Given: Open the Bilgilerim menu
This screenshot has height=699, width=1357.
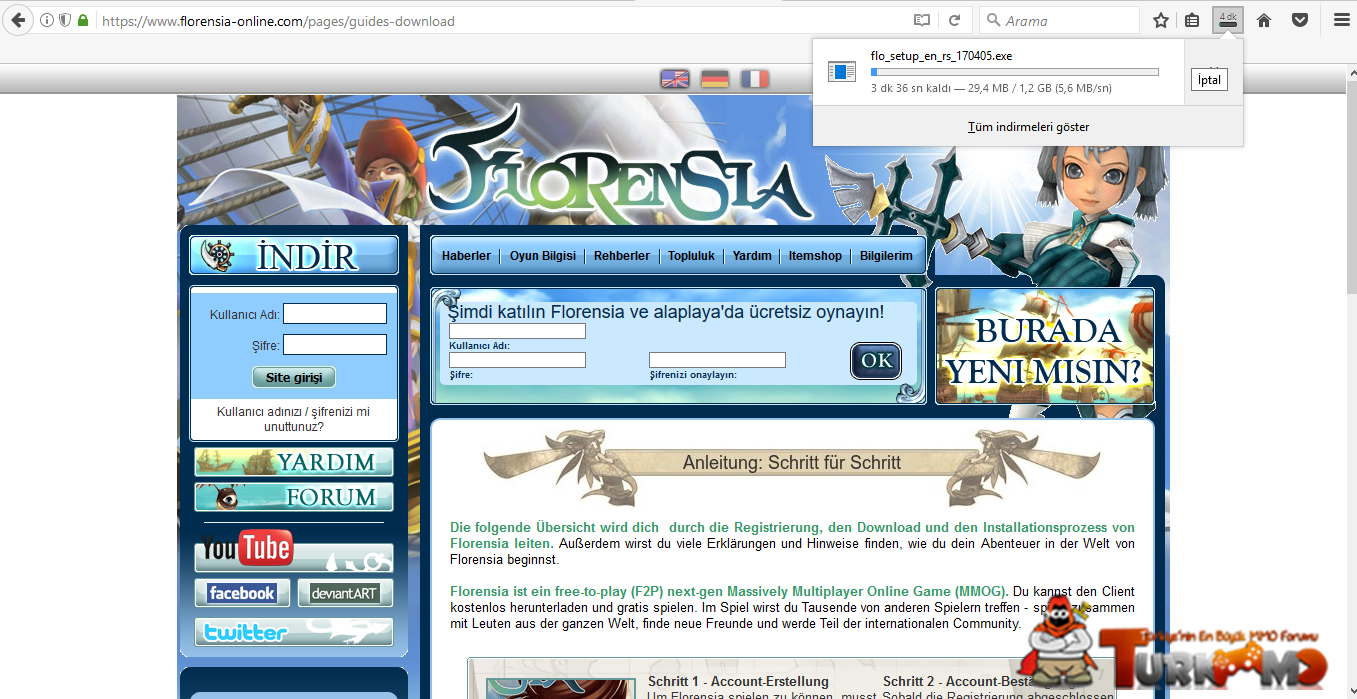Looking at the screenshot, I should point(886,256).
